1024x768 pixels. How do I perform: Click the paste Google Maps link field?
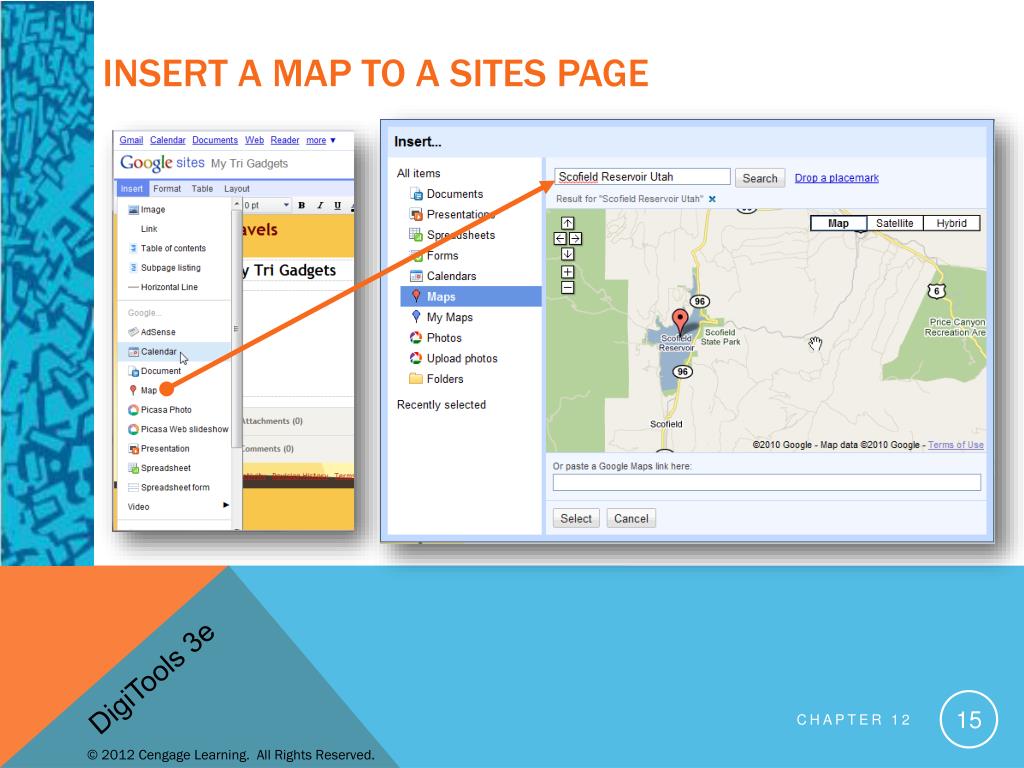tap(767, 483)
